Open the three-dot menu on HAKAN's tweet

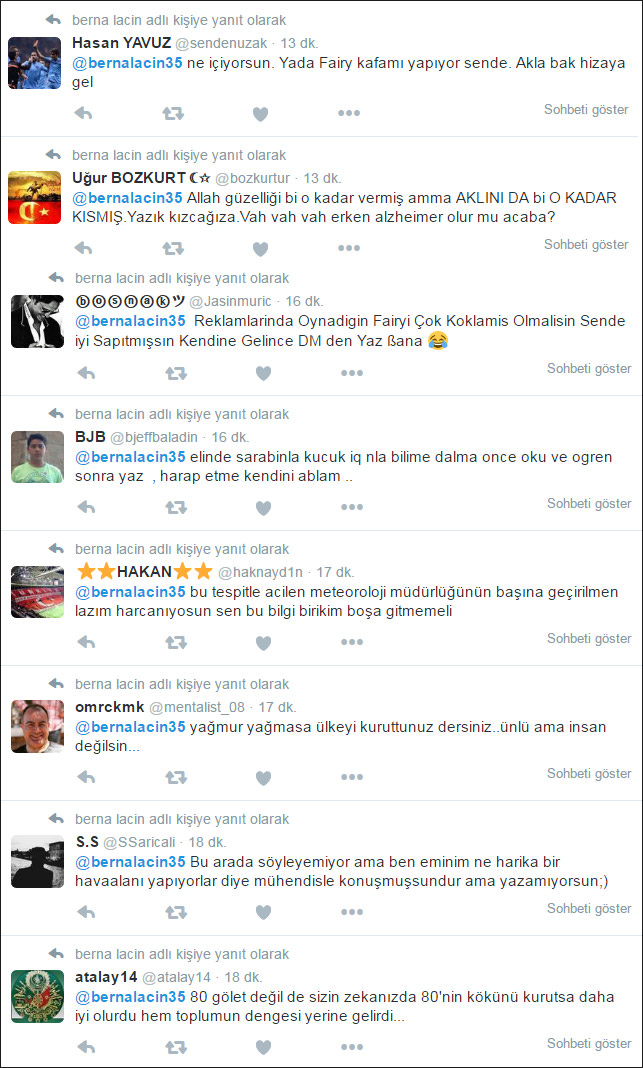351,642
